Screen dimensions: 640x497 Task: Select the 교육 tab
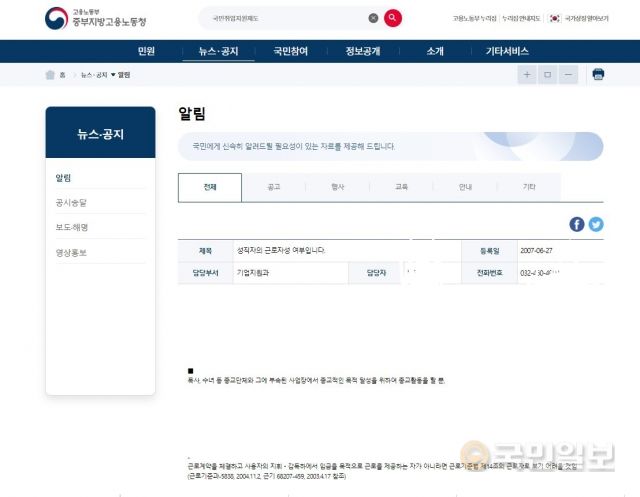click(401, 187)
